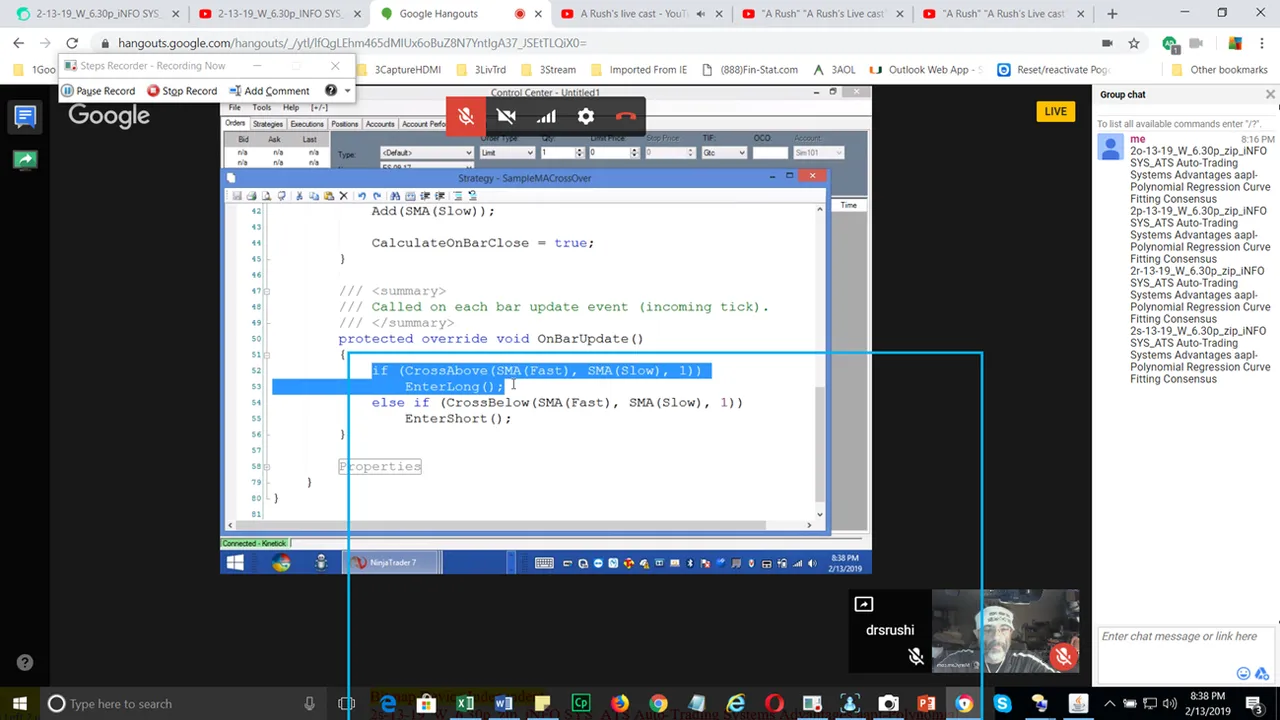1280x720 pixels.
Task: Click the Qty stepper arrows
Action: pyautogui.click(x=577, y=153)
